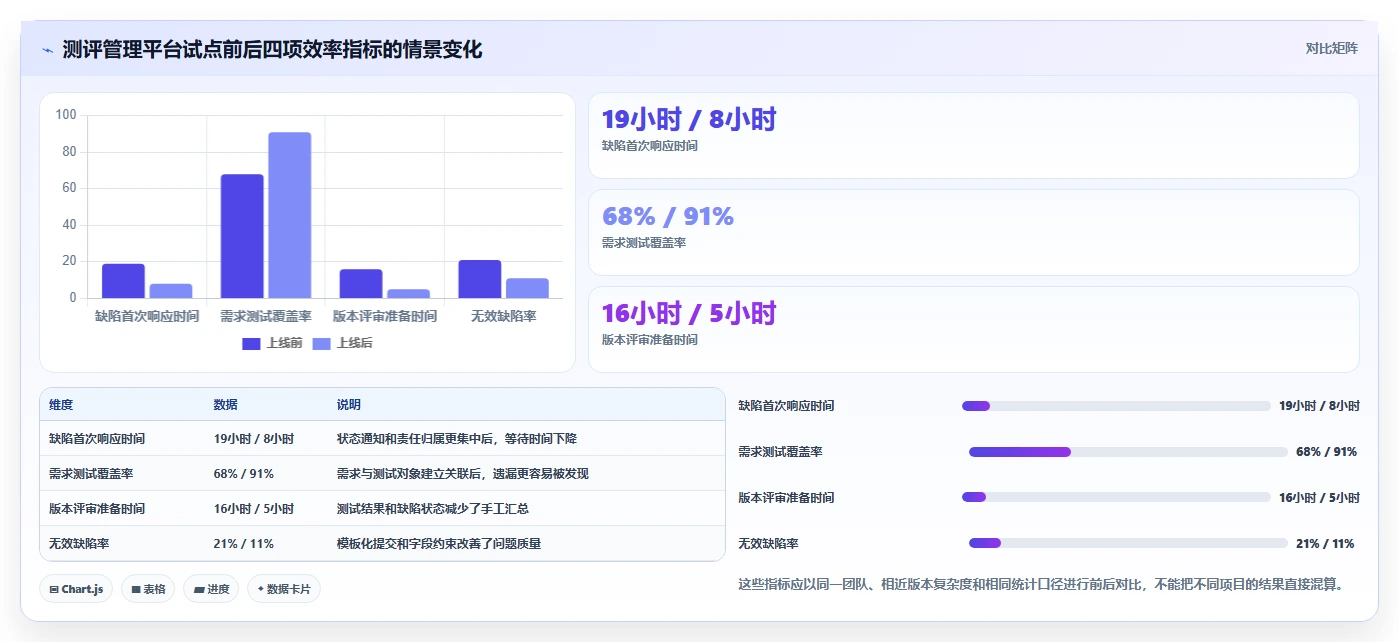Viewport: 1399px width, 642px height.
Task: Click the 上线后 bar for 无效缺陷率
Action: 528,288
